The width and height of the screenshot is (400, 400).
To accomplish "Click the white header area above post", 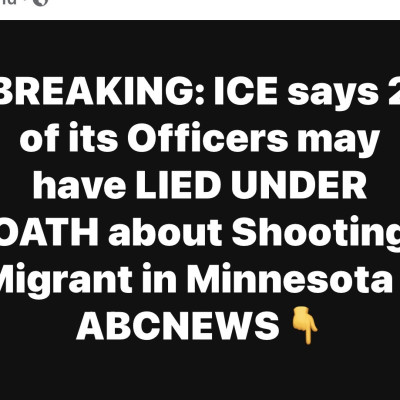I will tap(200, 10).
